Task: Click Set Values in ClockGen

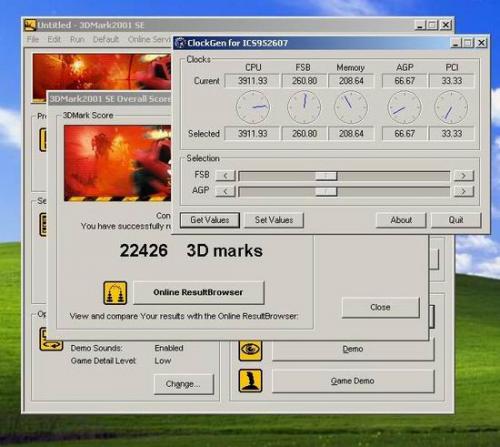Action: [274, 220]
